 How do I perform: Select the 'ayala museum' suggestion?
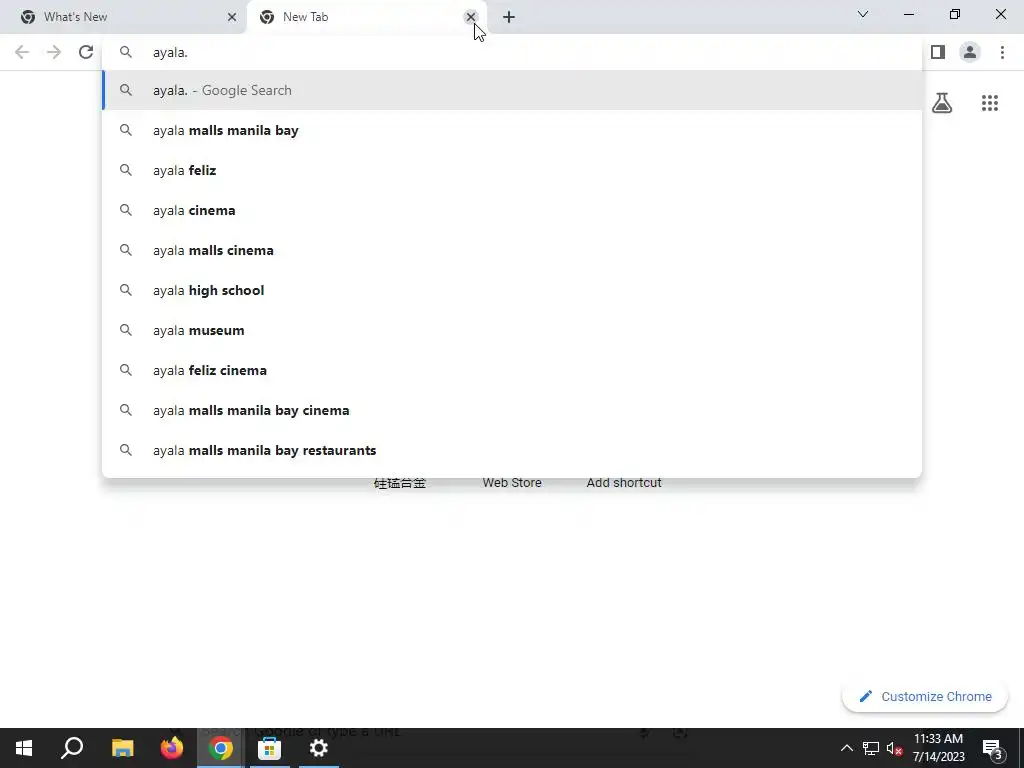click(x=512, y=330)
